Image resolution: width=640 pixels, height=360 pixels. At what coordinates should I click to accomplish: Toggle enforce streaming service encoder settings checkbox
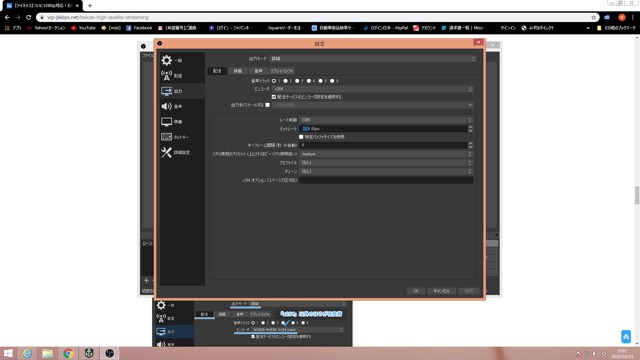(x=274, y=97)
